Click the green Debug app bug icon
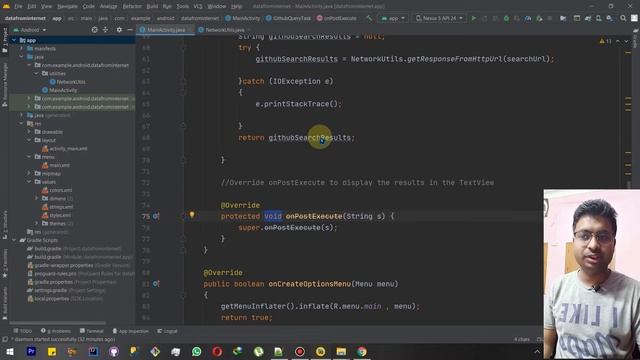This screenshot has width=640, height=360. (506, 18)
